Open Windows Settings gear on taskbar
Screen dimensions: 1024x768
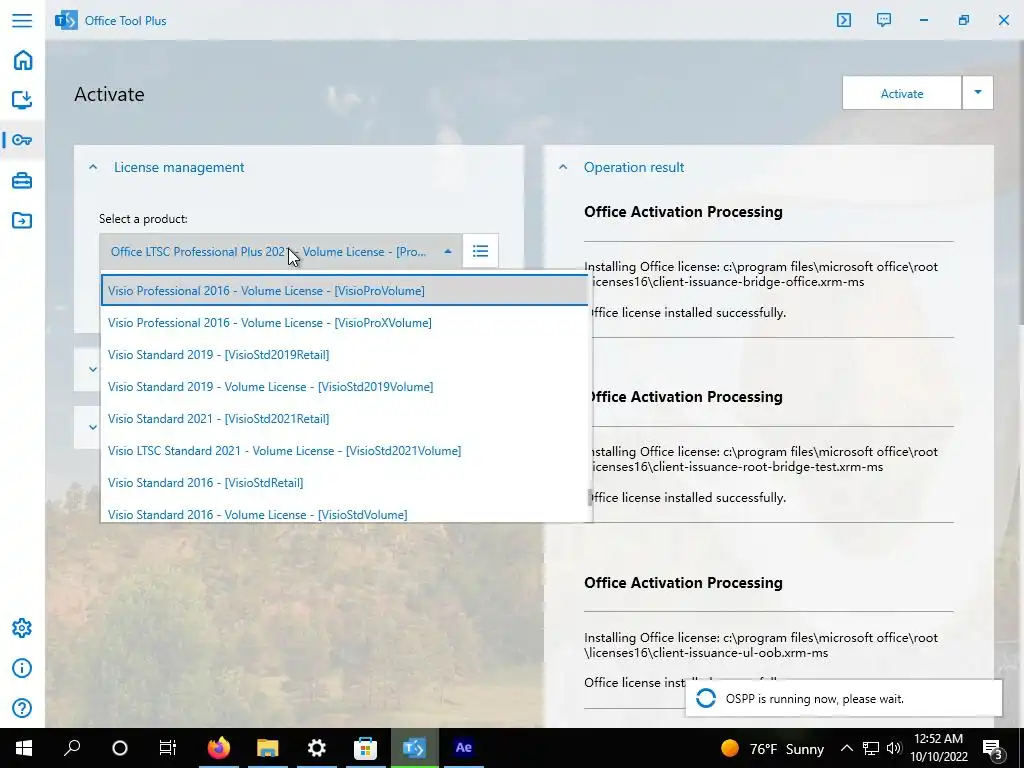pos(317,748)
